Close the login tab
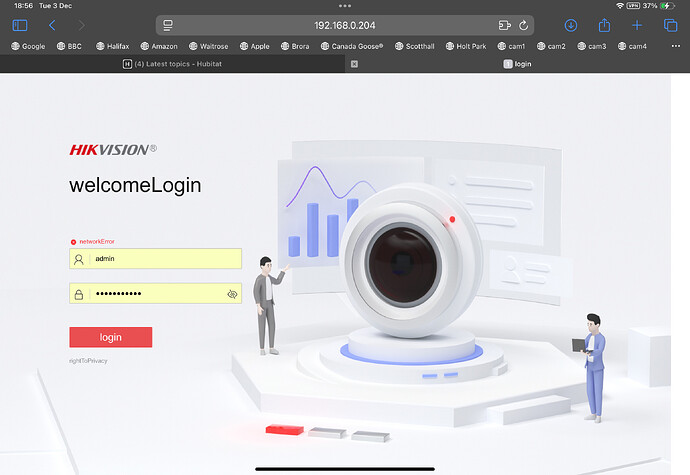This screenshot has width=690, height=475. (354, 63)
